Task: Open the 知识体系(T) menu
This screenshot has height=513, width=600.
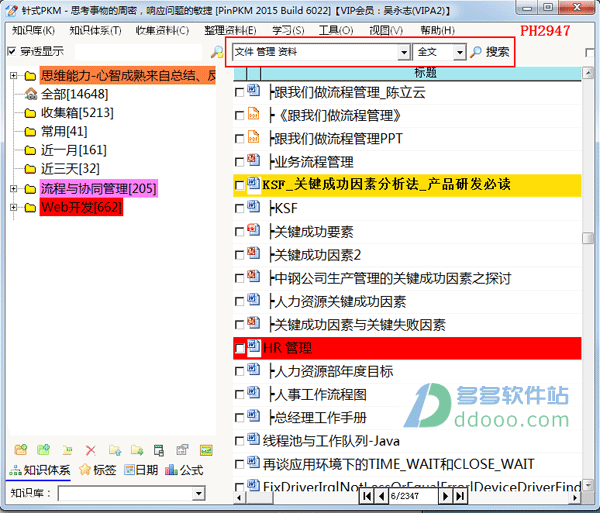Action: coord(95,30)
